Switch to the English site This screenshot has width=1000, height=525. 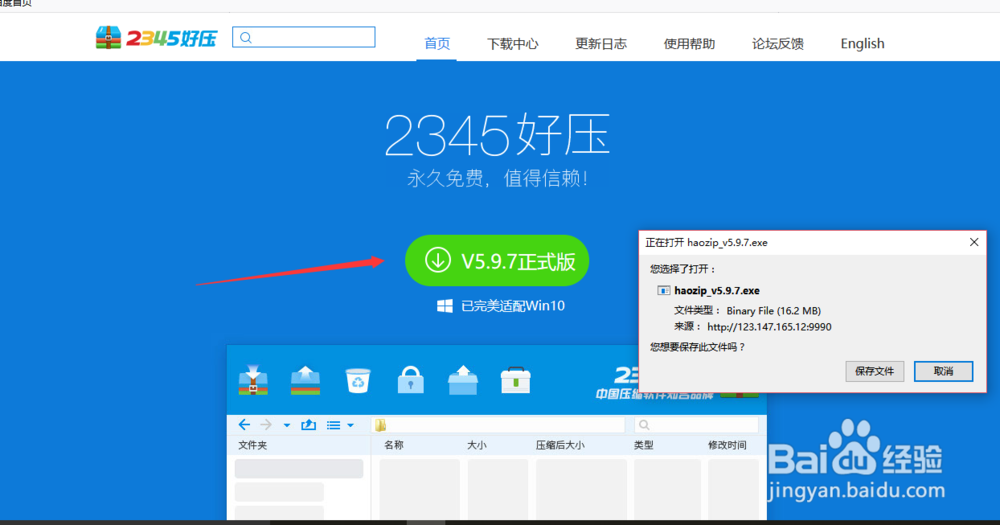tap(862, 43)
